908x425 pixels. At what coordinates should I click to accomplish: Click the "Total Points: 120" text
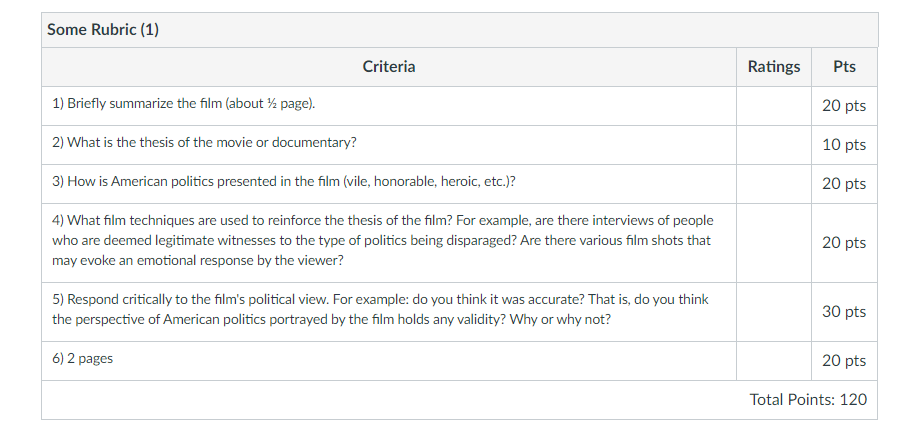[x=808, y=399]
